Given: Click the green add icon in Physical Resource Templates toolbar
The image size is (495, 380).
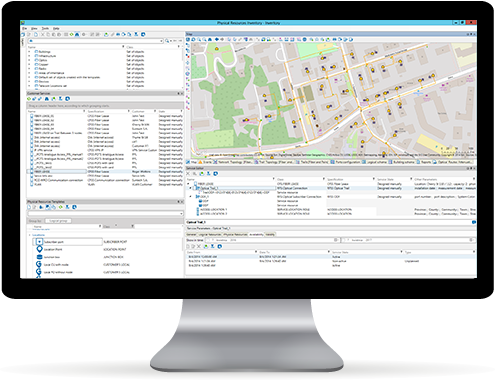Looking at the screenshot, I should (61, 207).
